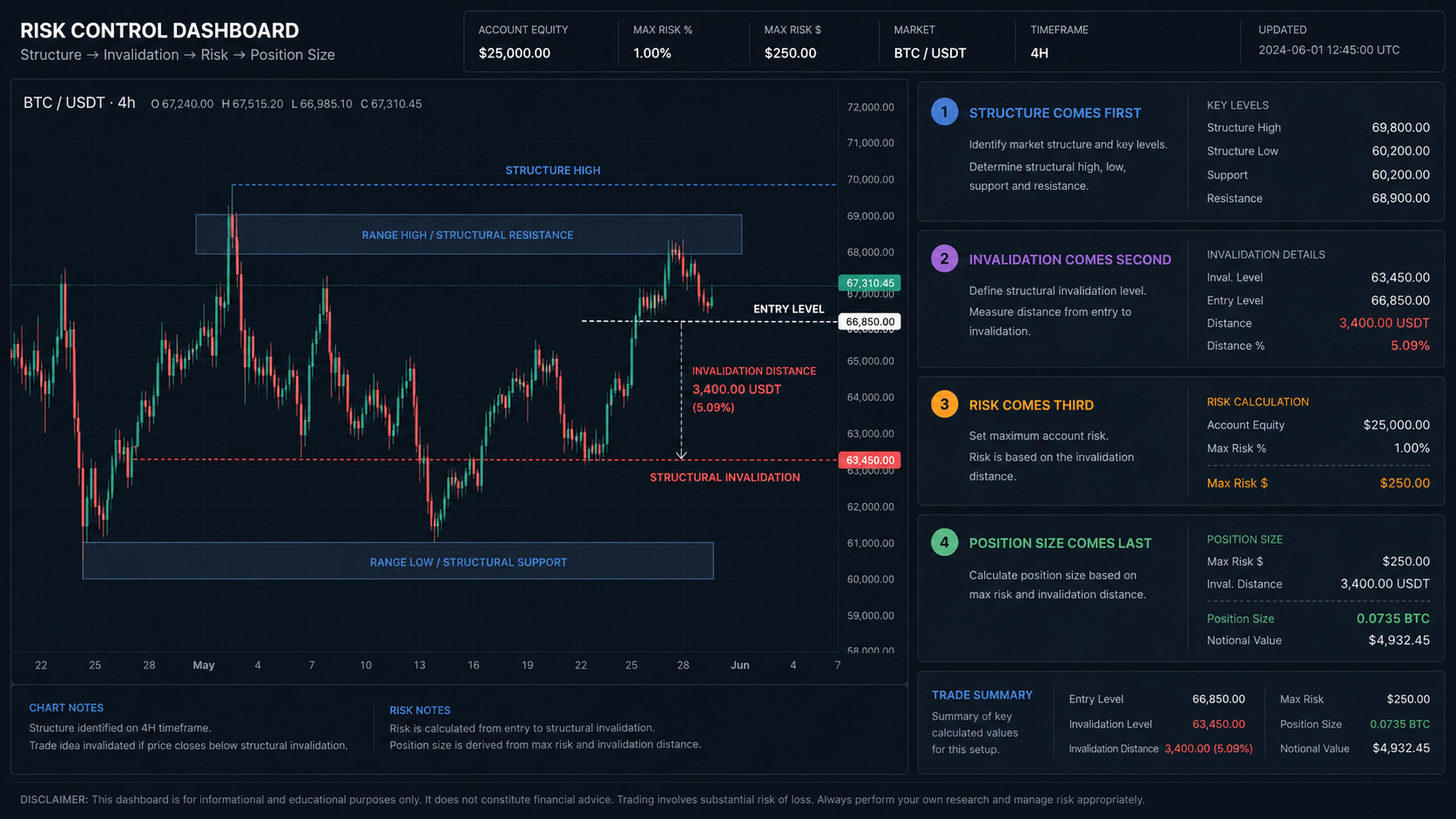This screenshot has width=1456, height=819.
Task: Click the Jun label on the time axis
Action: point(739,665)
